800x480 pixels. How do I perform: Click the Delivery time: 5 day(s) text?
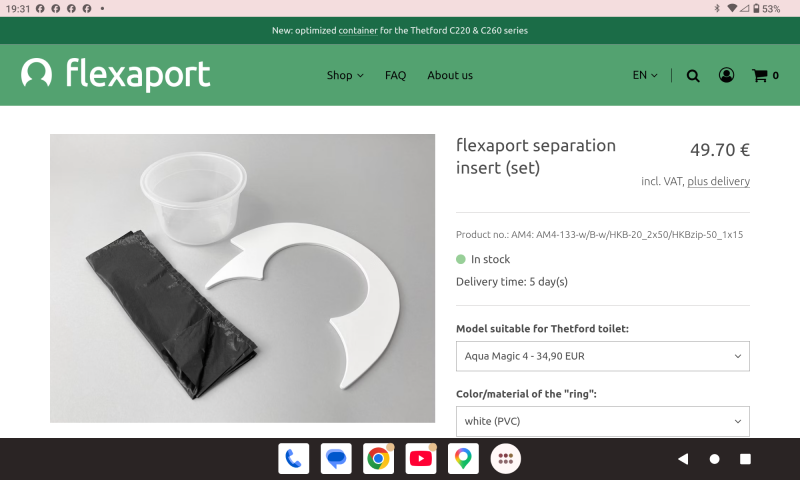512,282
